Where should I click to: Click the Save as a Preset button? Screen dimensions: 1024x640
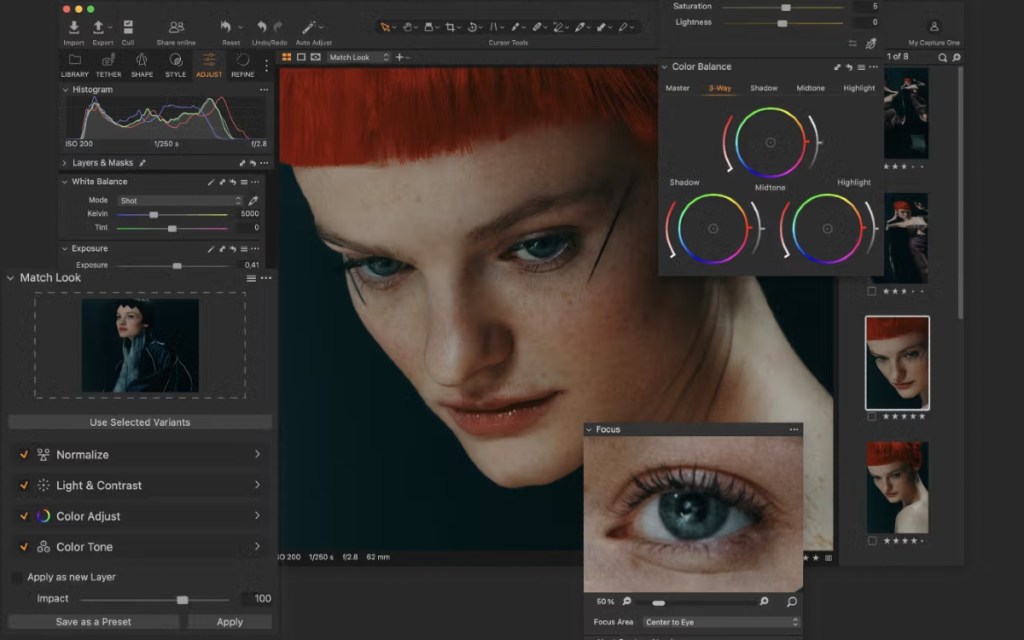tap(93, 621)
